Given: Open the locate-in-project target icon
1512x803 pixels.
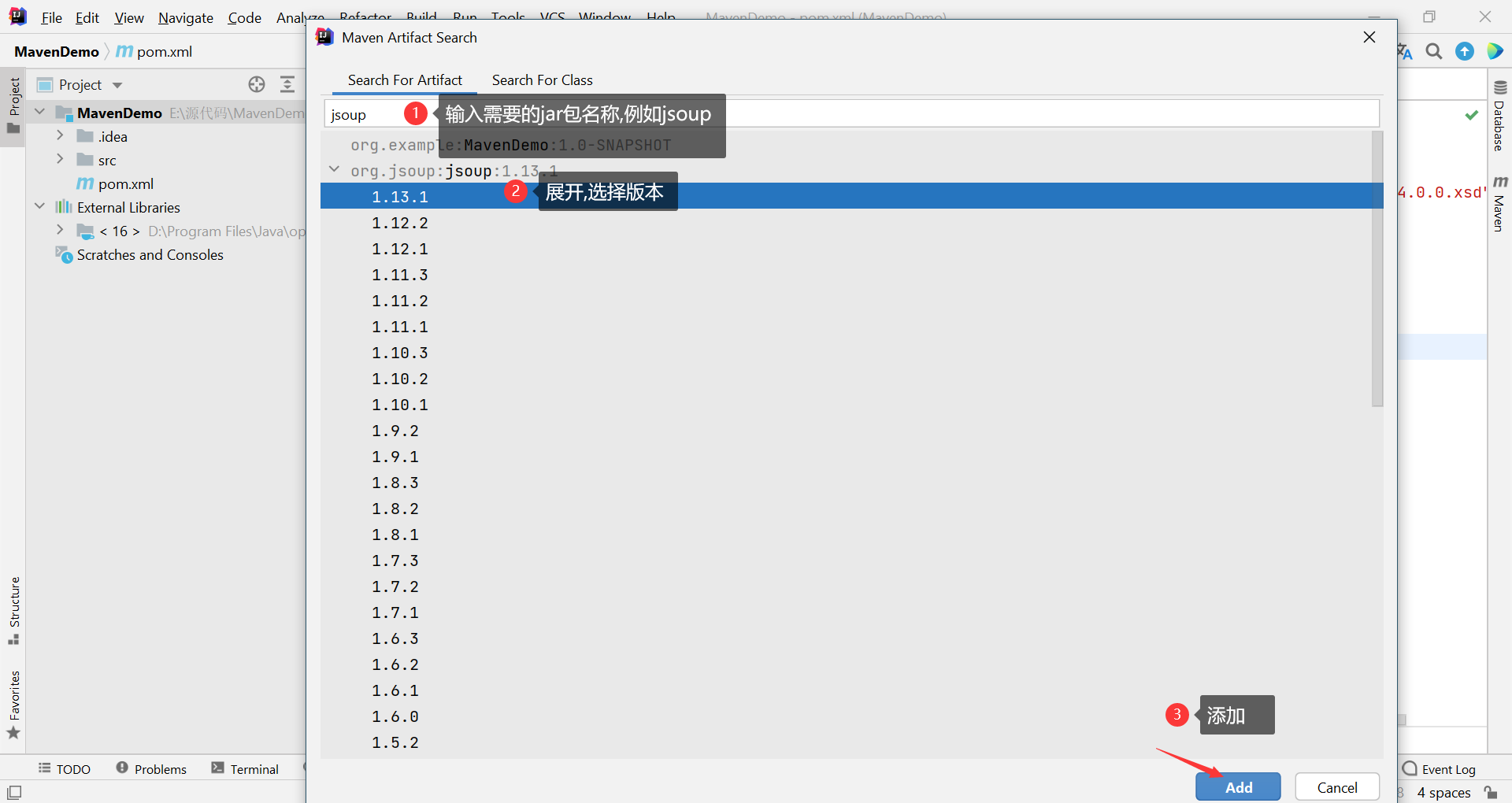Looking at the screenshot, I should coord(257,84).
